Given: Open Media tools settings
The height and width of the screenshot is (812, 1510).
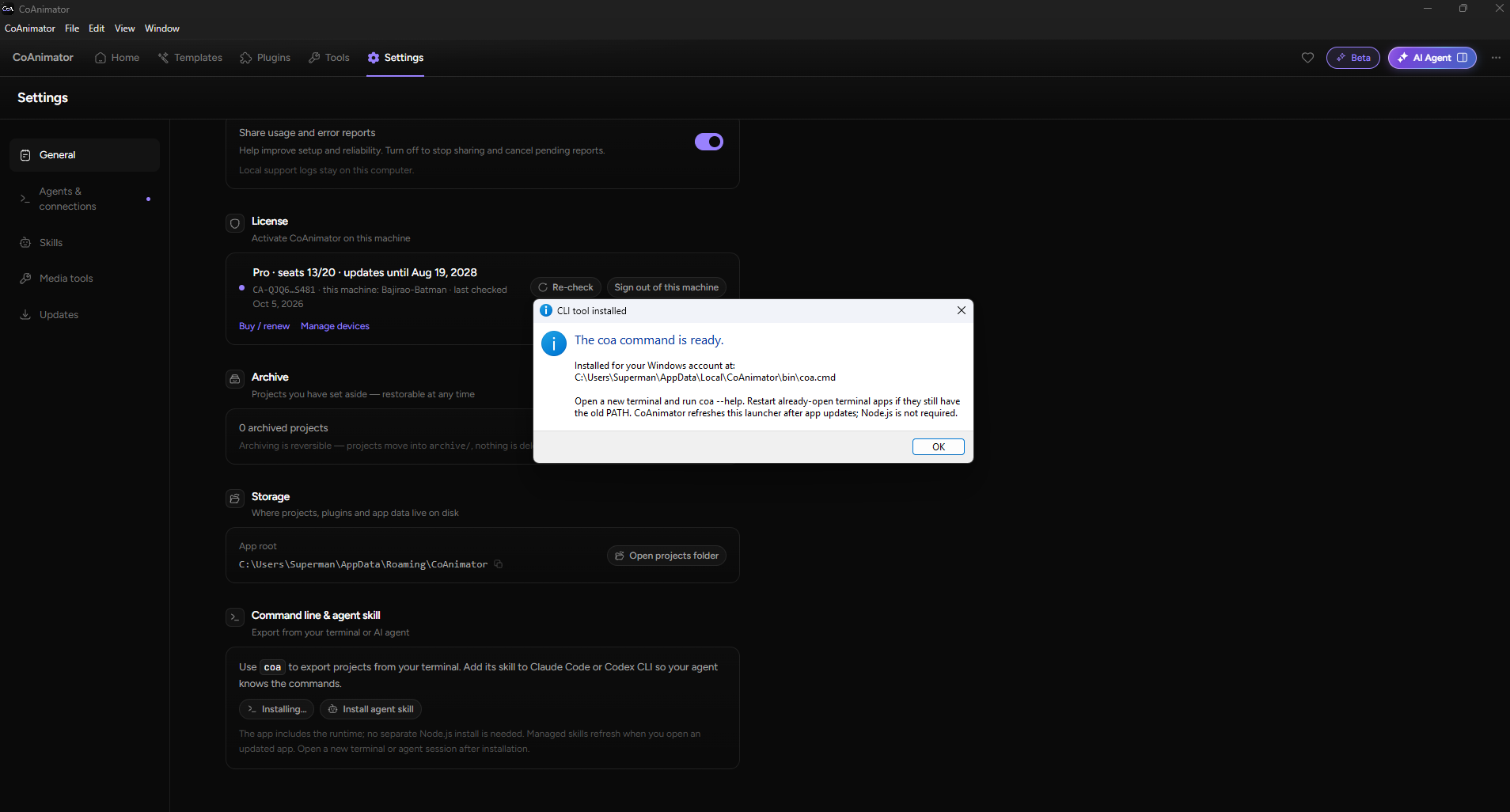Looking at the screenshot, I should pyautogui.click(x=85, y=279).
